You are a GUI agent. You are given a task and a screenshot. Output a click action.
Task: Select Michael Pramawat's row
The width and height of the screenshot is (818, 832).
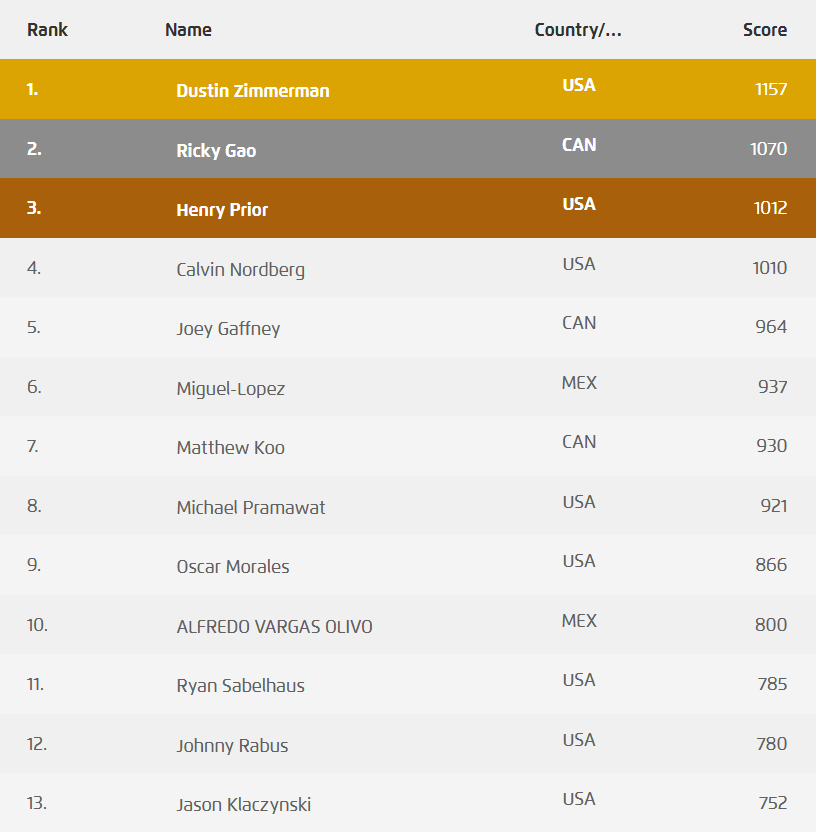[251, 507]
